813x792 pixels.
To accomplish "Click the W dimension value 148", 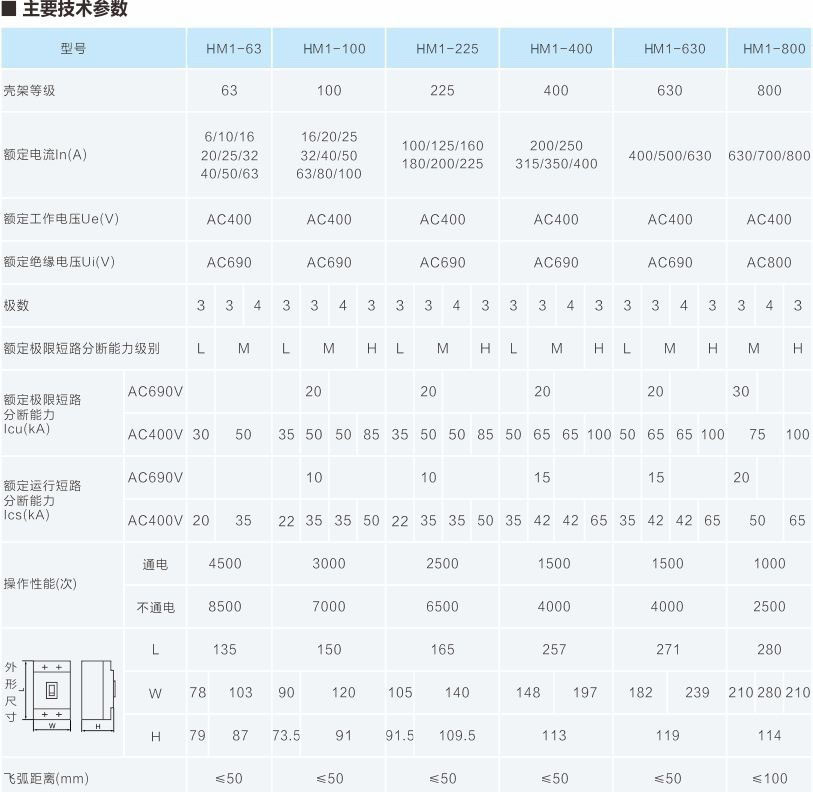I will pos(528,692).
